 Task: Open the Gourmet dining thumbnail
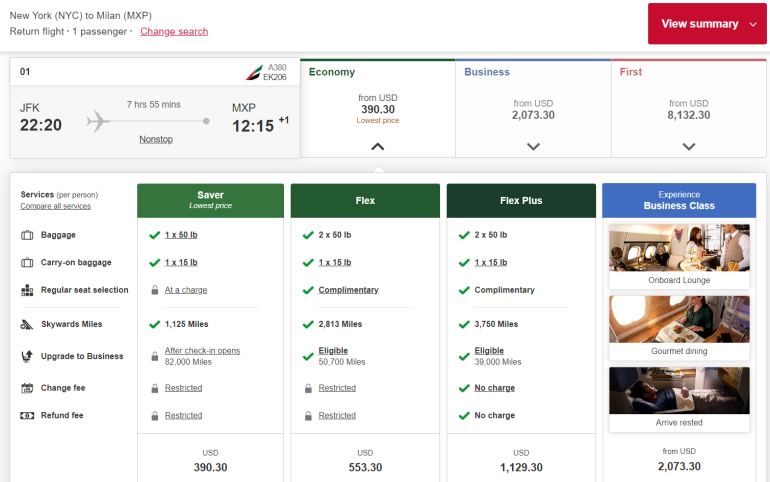679,325
